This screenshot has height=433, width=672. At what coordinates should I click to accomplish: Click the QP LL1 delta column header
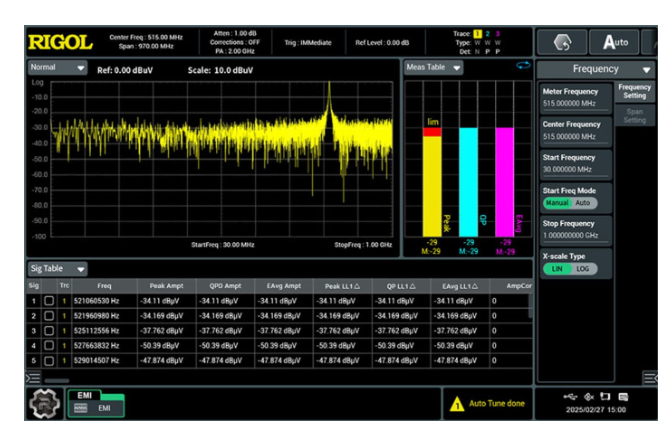(401, 286)
